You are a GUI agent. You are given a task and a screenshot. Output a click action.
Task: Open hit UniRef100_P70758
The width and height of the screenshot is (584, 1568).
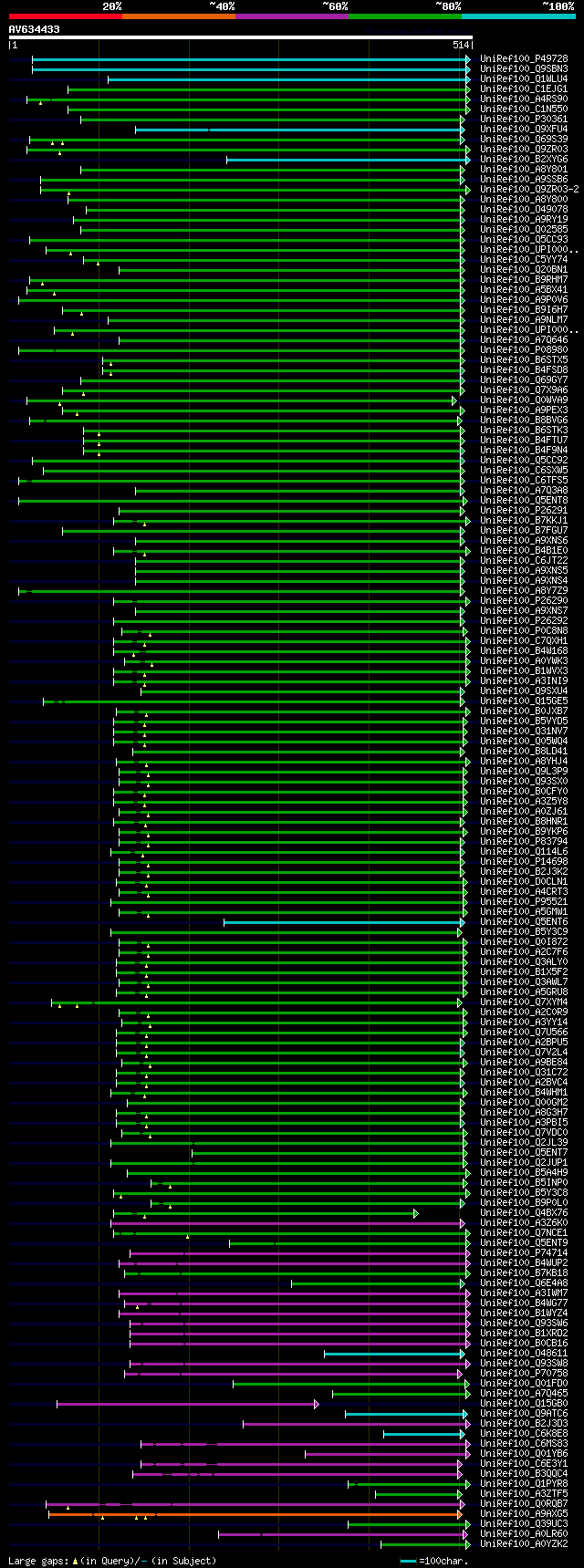click(524, 1373)
